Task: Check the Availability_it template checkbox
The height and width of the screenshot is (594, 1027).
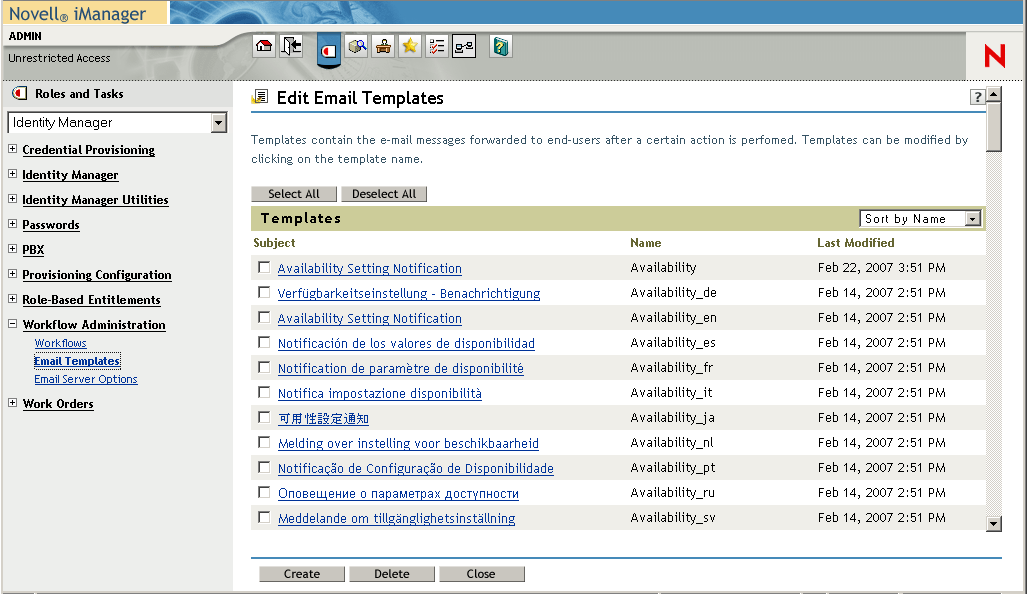Action: [x=264, y=392]
